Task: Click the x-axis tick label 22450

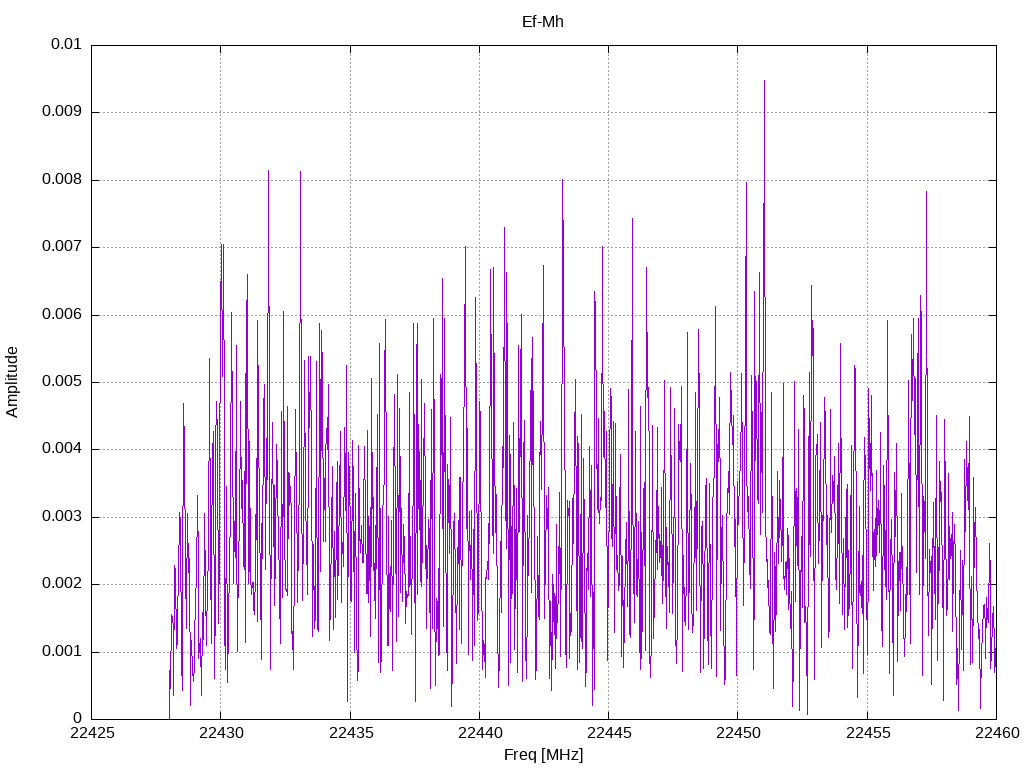Action: pos(739,733)
